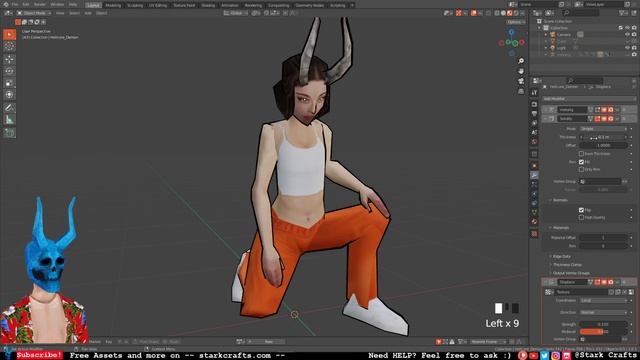Image resolution: width=640 pixels, height=360 pixels.
Task: Switch to the UV Editing workspace tab
Action: coord(158,5)
